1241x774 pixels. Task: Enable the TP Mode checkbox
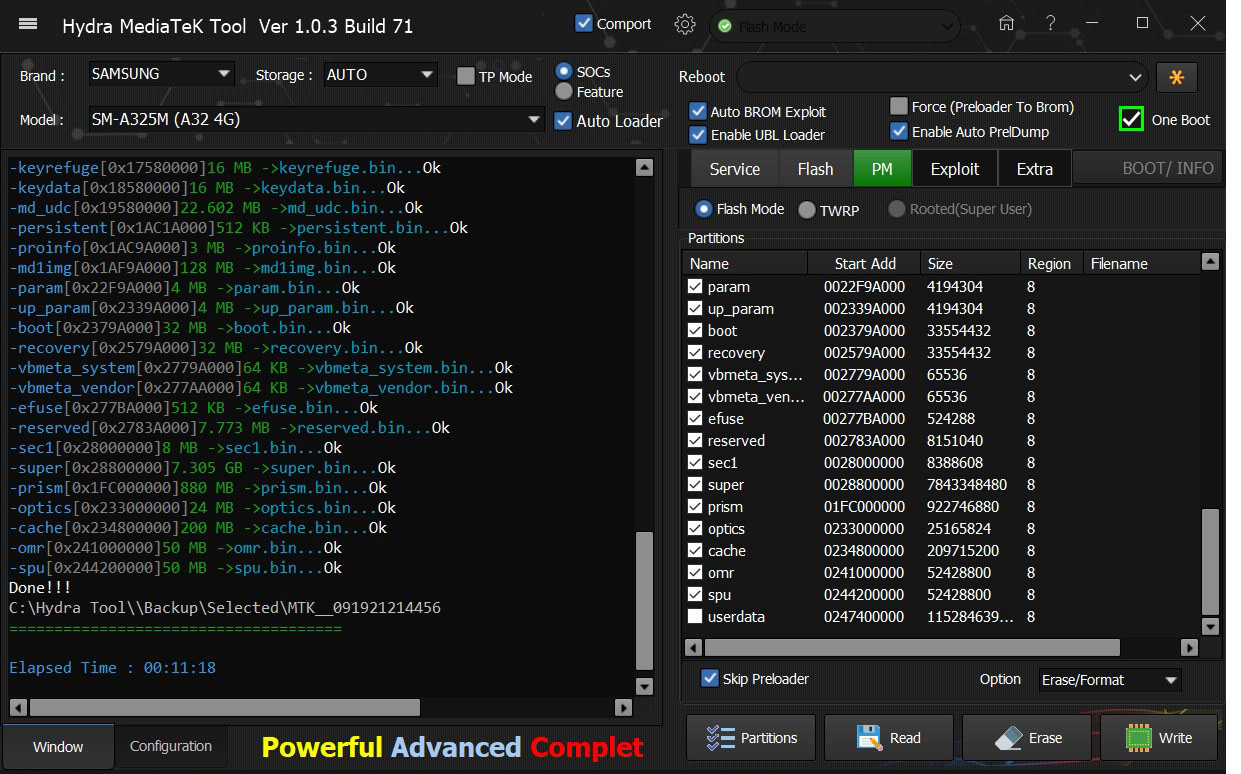(x=466, y=77)
